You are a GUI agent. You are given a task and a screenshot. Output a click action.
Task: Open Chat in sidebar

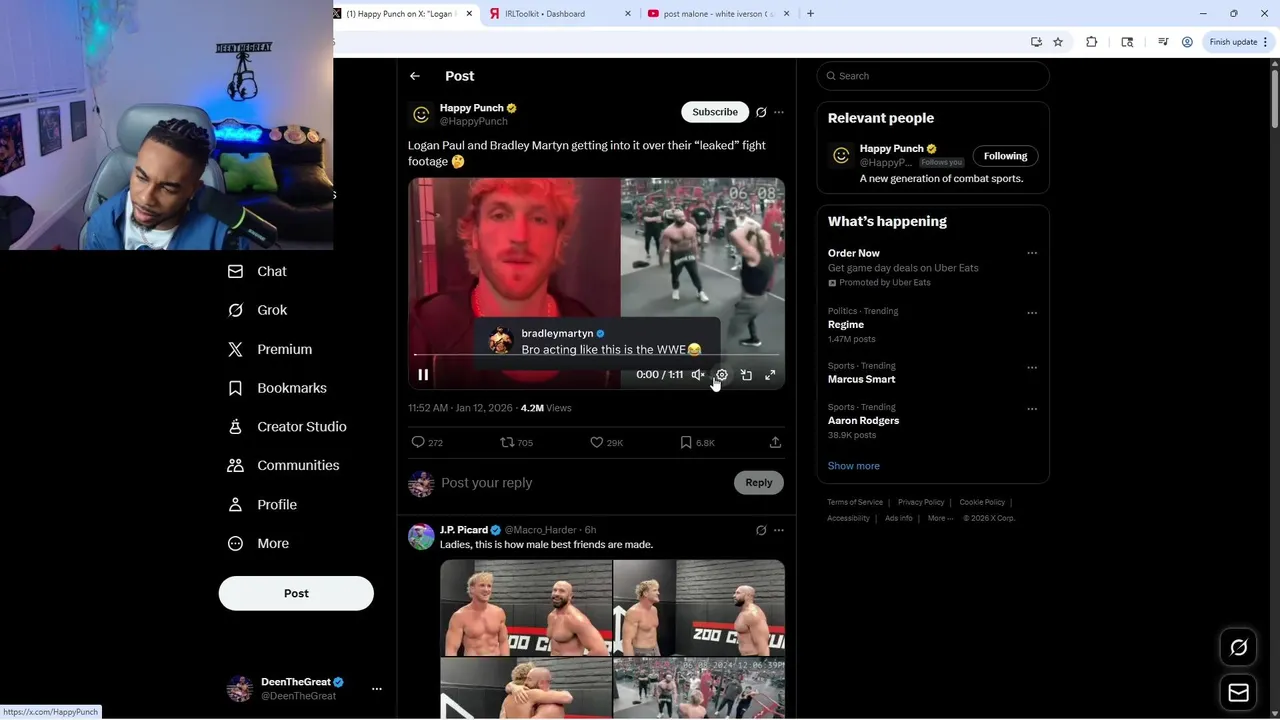coord(257,271)
